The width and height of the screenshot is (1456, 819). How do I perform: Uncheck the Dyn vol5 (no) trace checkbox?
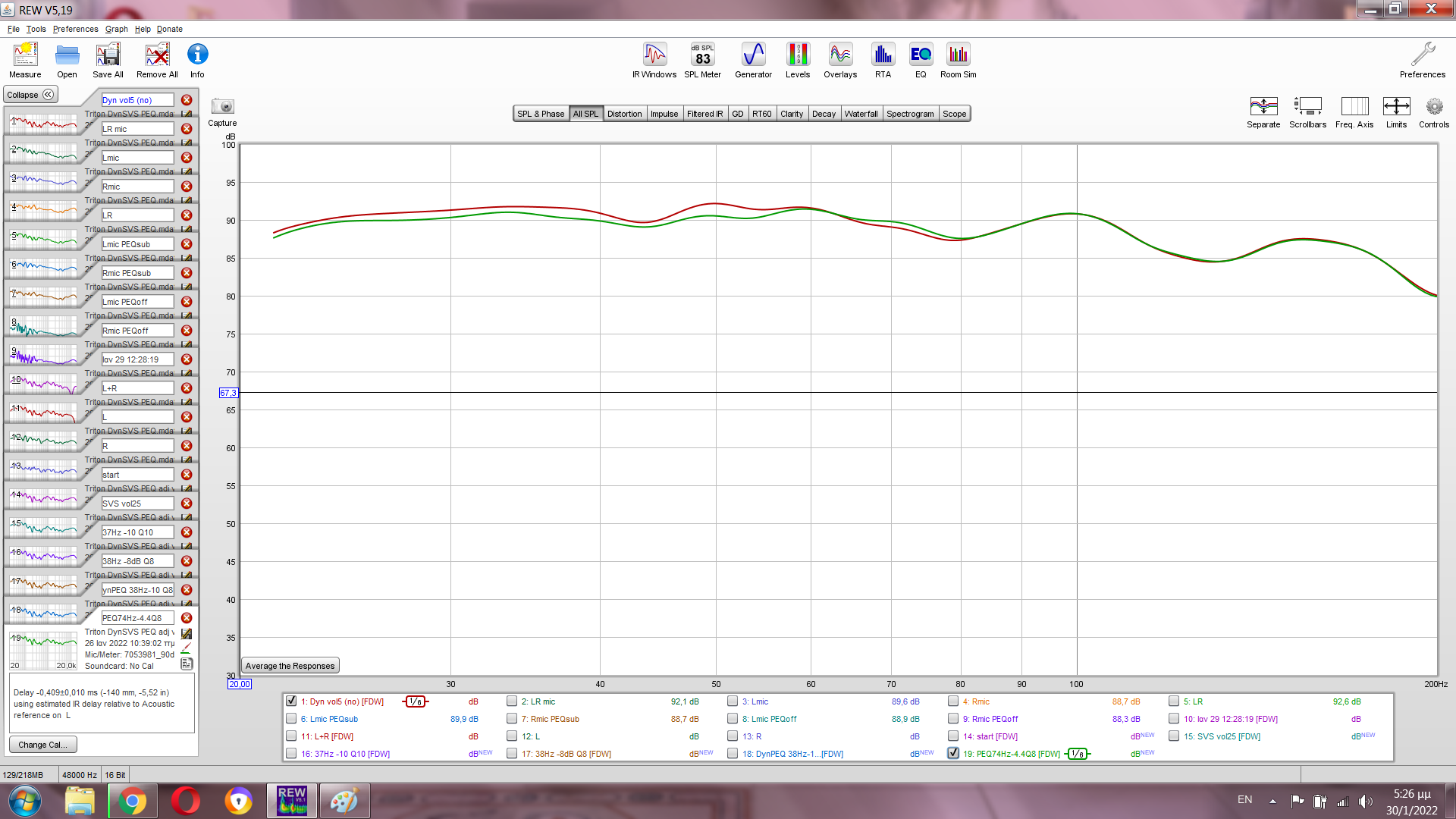291,701
